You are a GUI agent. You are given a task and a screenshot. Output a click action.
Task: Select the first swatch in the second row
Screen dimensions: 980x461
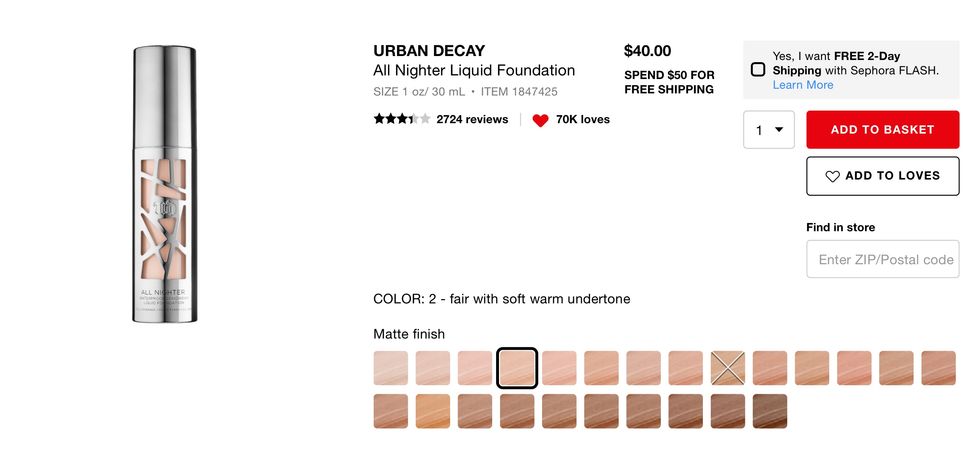coord(390,411)
